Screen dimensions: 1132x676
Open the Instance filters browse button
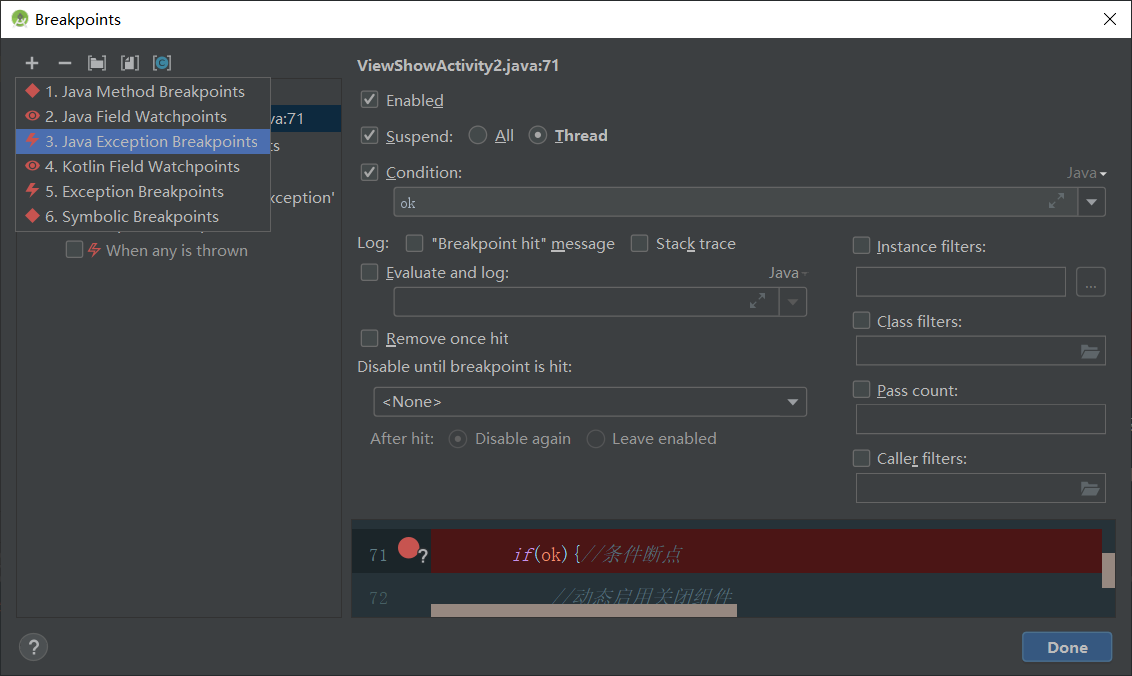pos(1091,282)
